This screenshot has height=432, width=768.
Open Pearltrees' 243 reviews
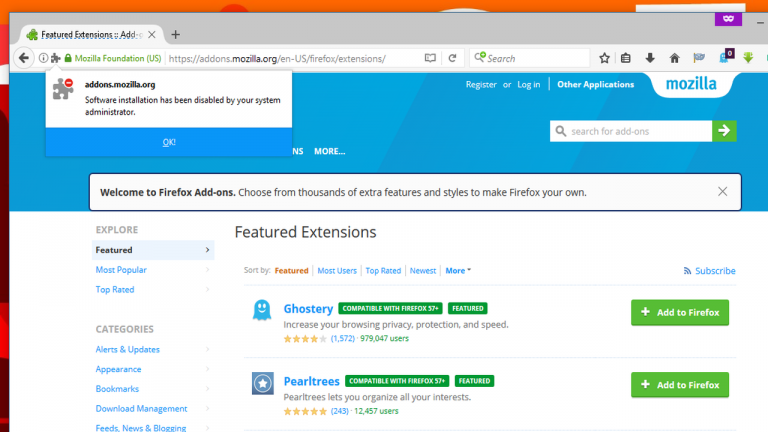coord(339,411)
